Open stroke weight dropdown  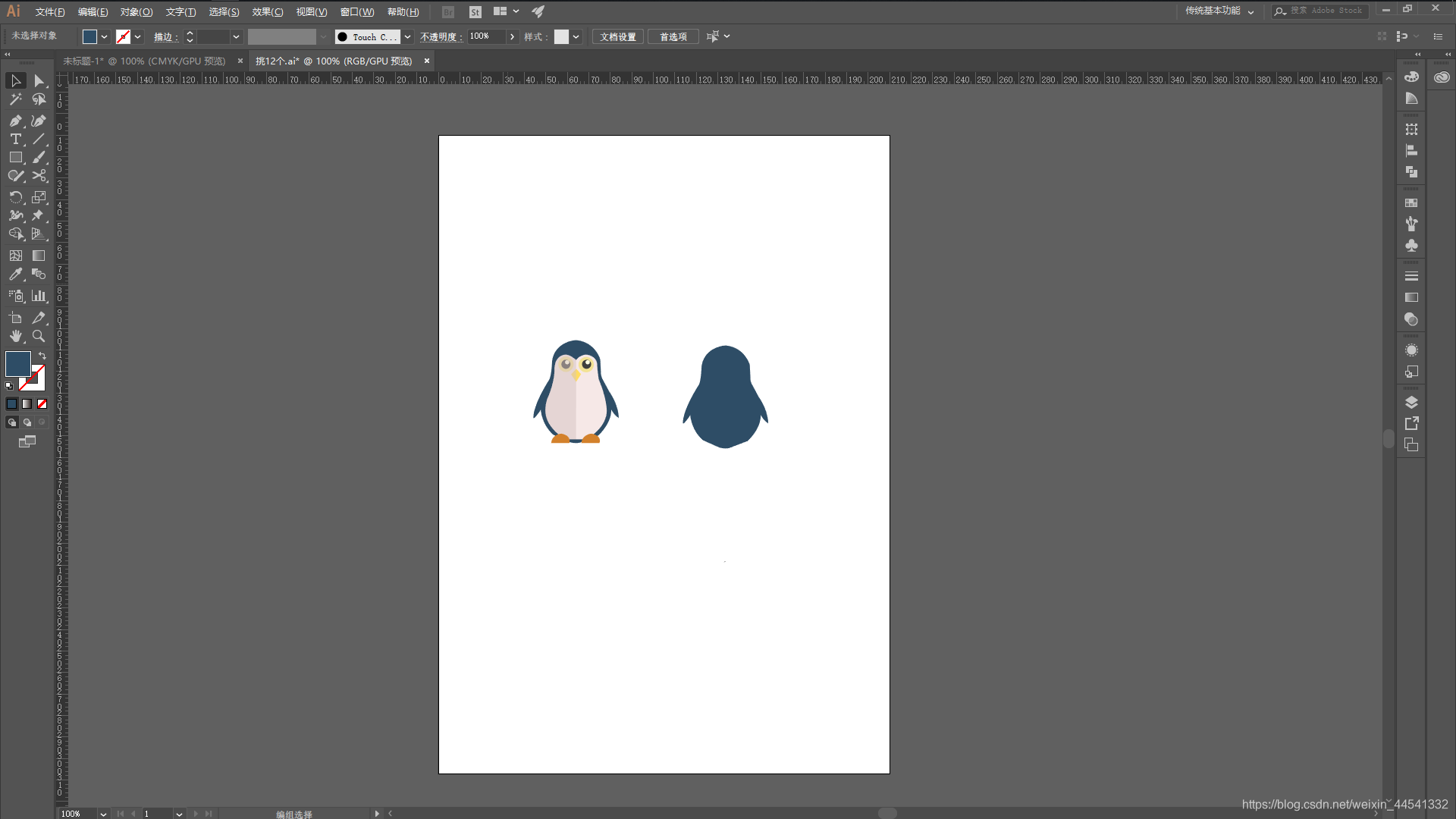(x=236, y=36)
